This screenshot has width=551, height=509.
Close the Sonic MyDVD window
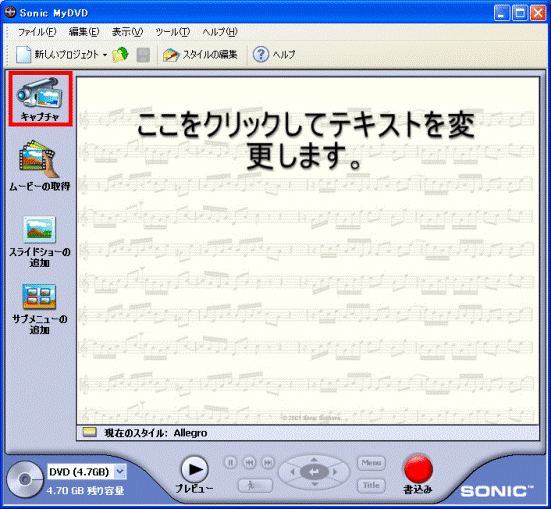[x=538, y=13]
